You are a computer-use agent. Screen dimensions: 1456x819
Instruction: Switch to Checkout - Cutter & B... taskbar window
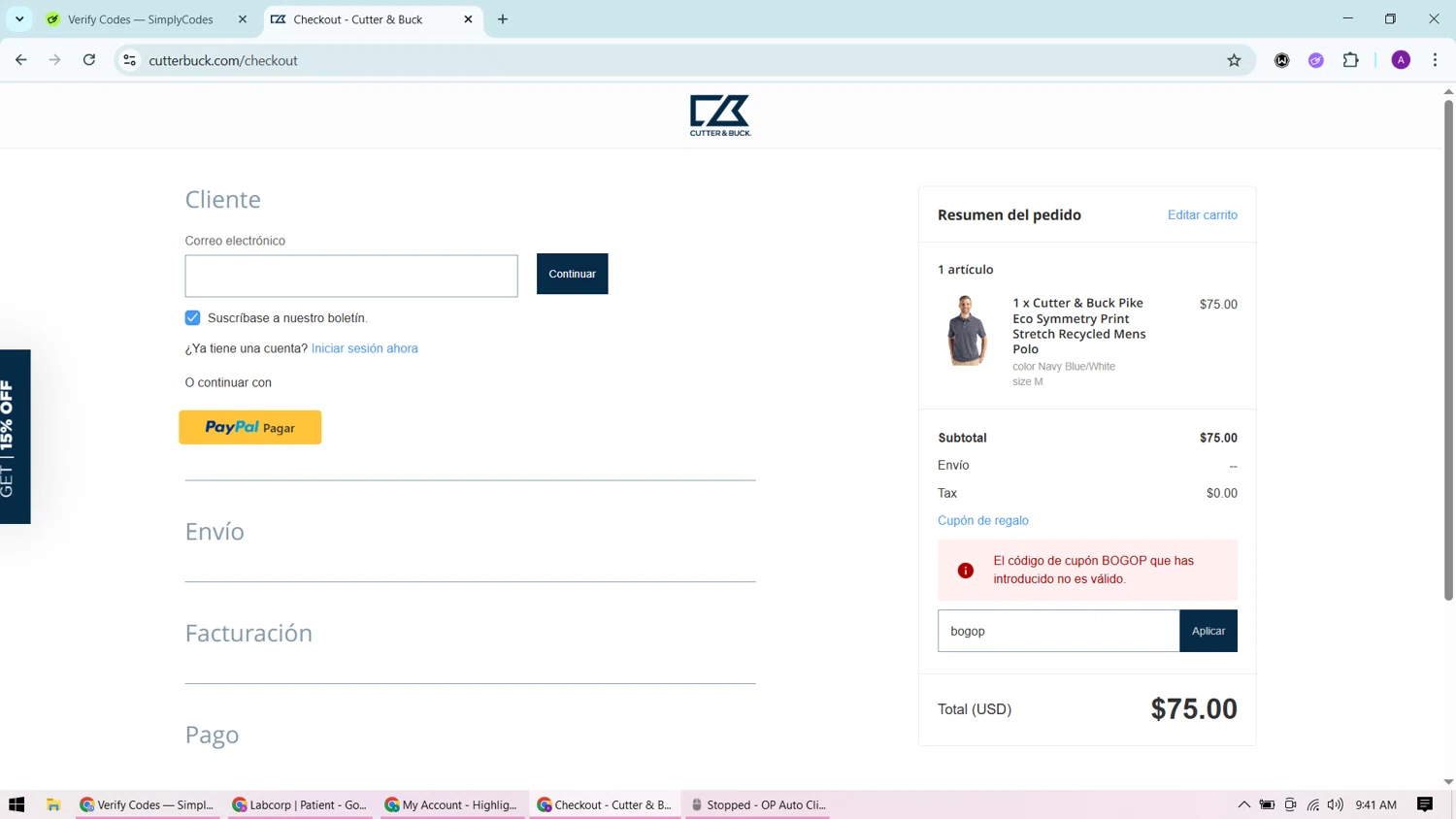point(605,804)
